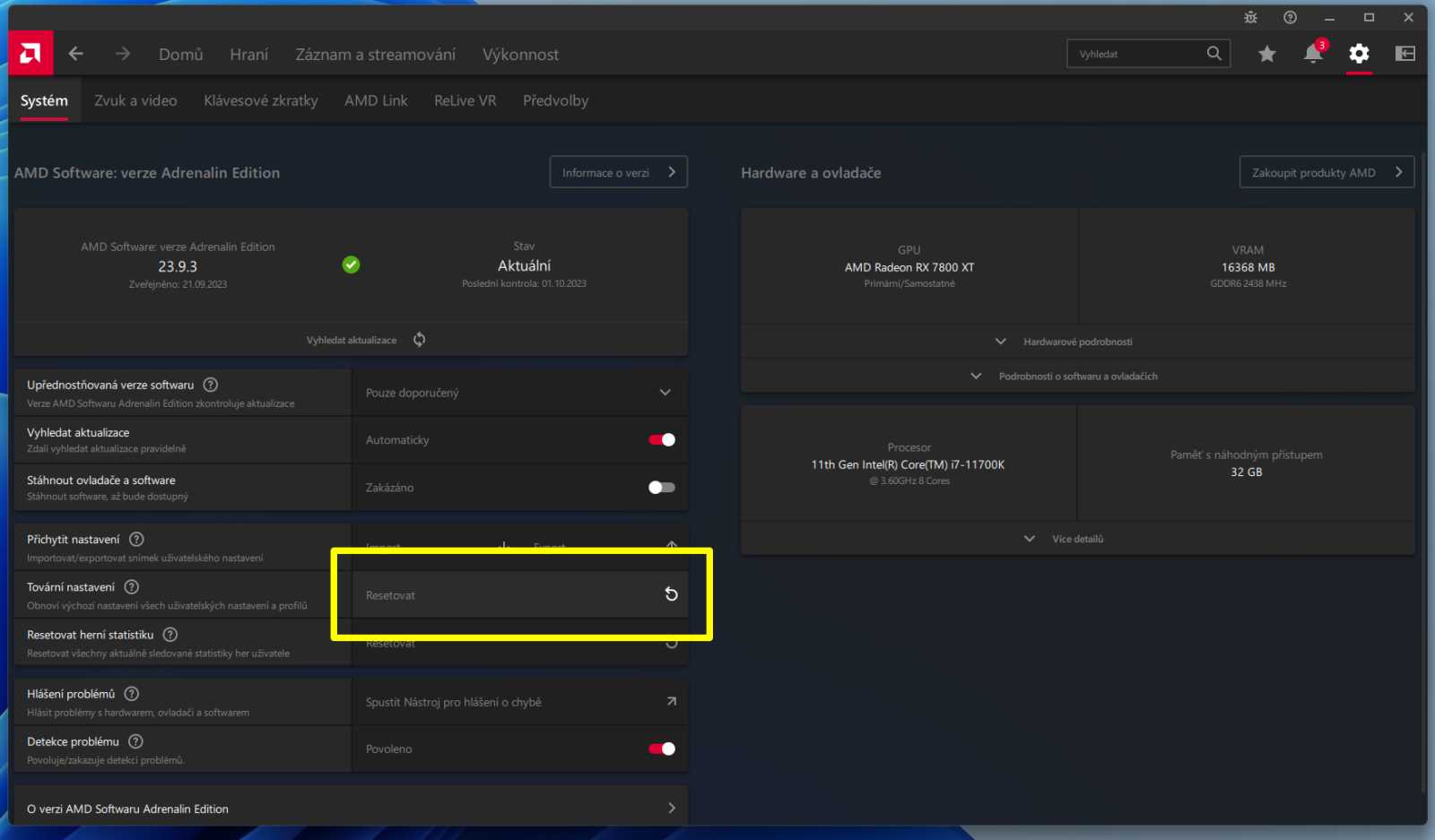
Task: Click help icon beside Hlášení problémů
Action: pyautogui.click(x=131, y=693)
